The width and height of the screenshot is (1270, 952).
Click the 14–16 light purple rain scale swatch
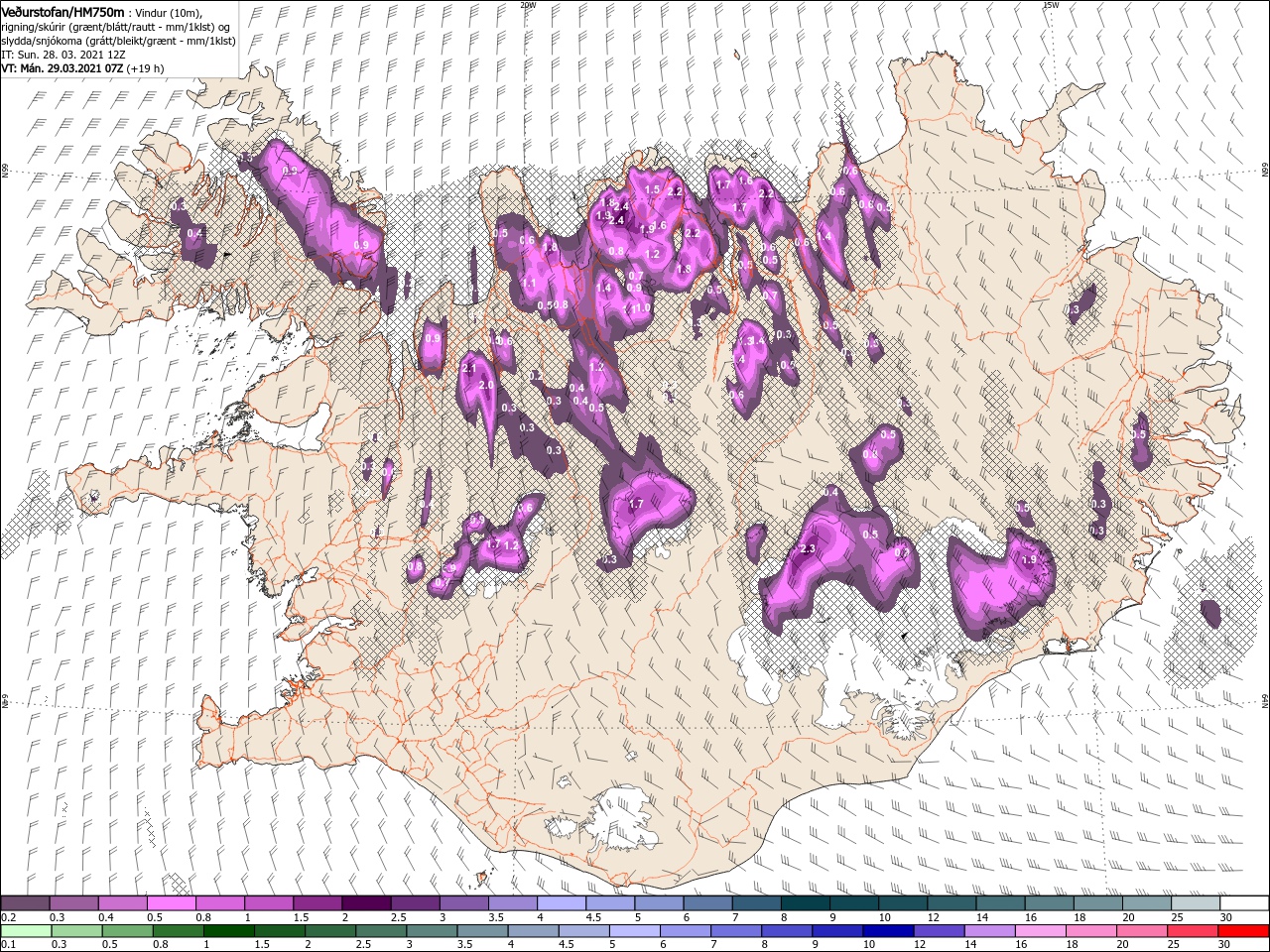[x=989, y=931]
